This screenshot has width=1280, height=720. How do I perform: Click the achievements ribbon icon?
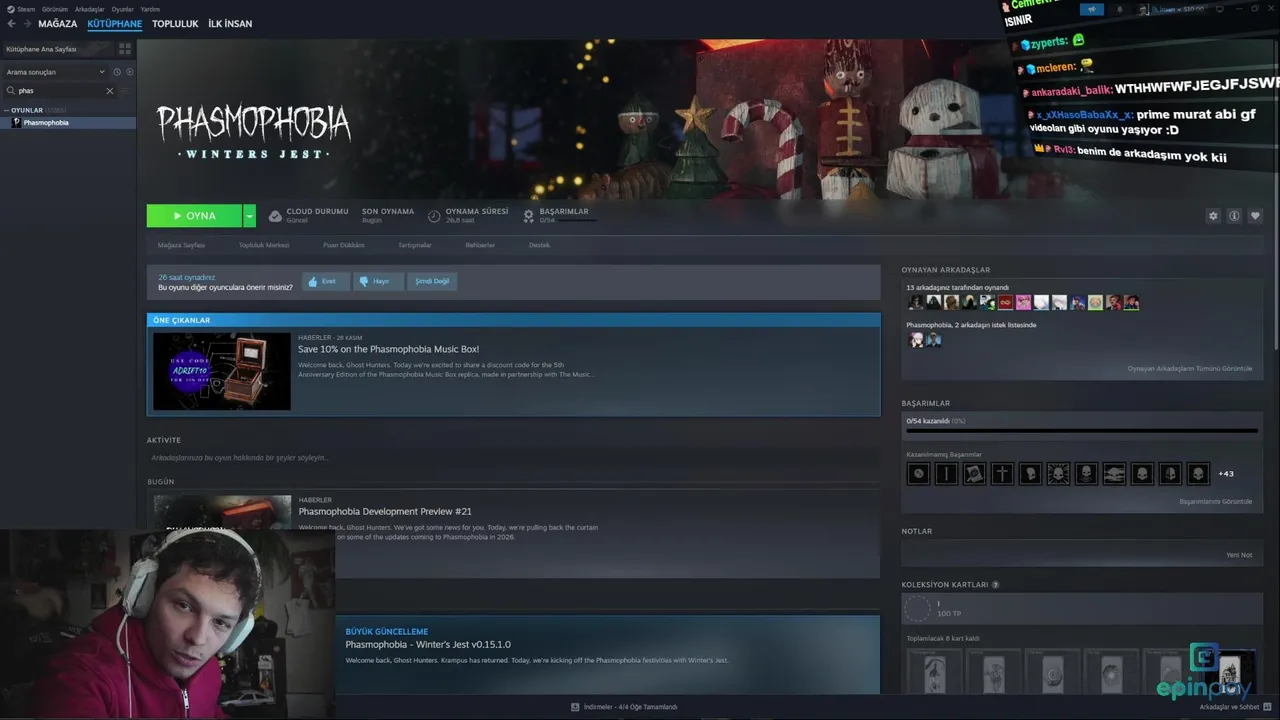[x=529, y=216]
